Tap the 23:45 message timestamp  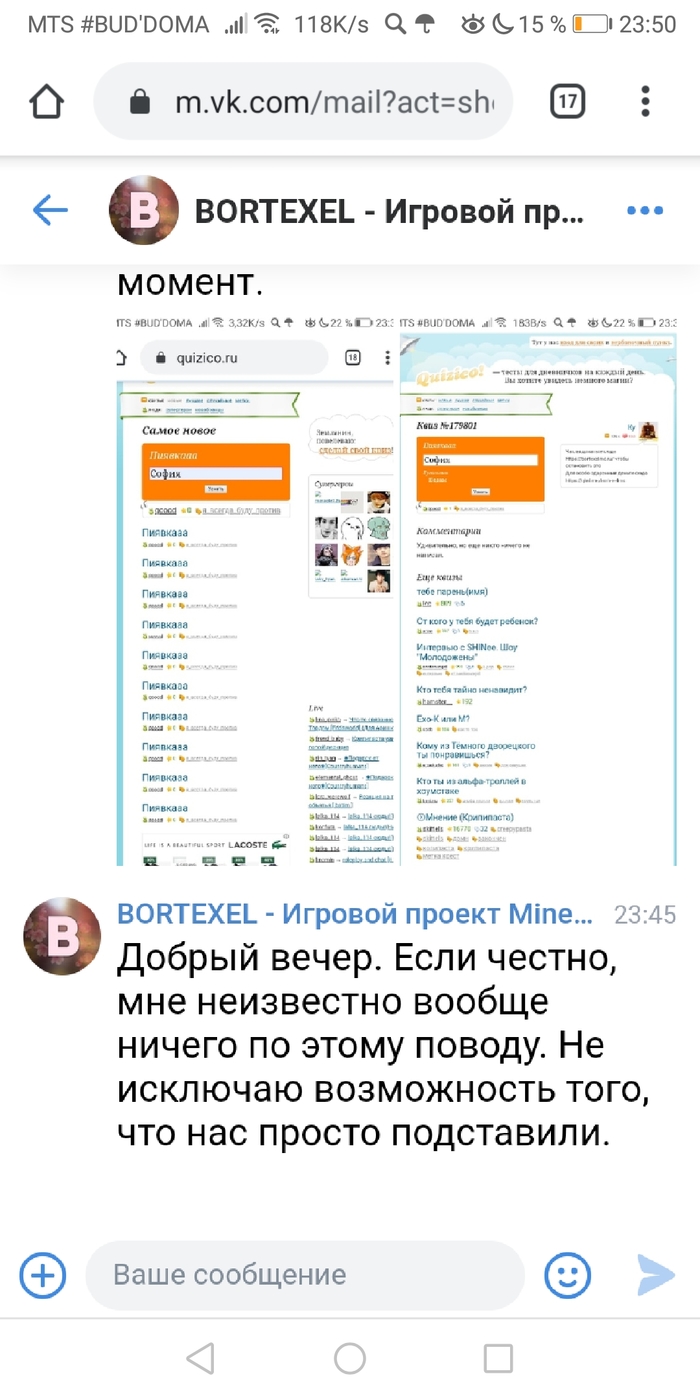[x=645, y=914]
